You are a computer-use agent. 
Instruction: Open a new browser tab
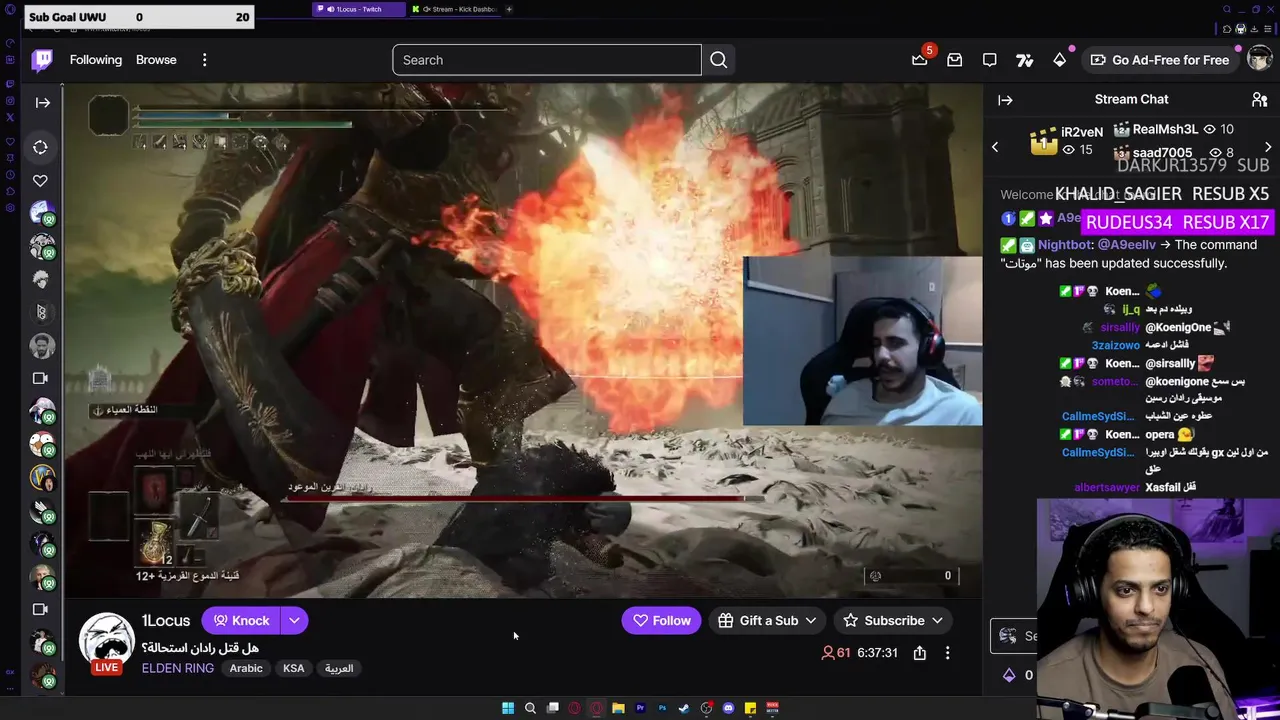click(509, 9)
